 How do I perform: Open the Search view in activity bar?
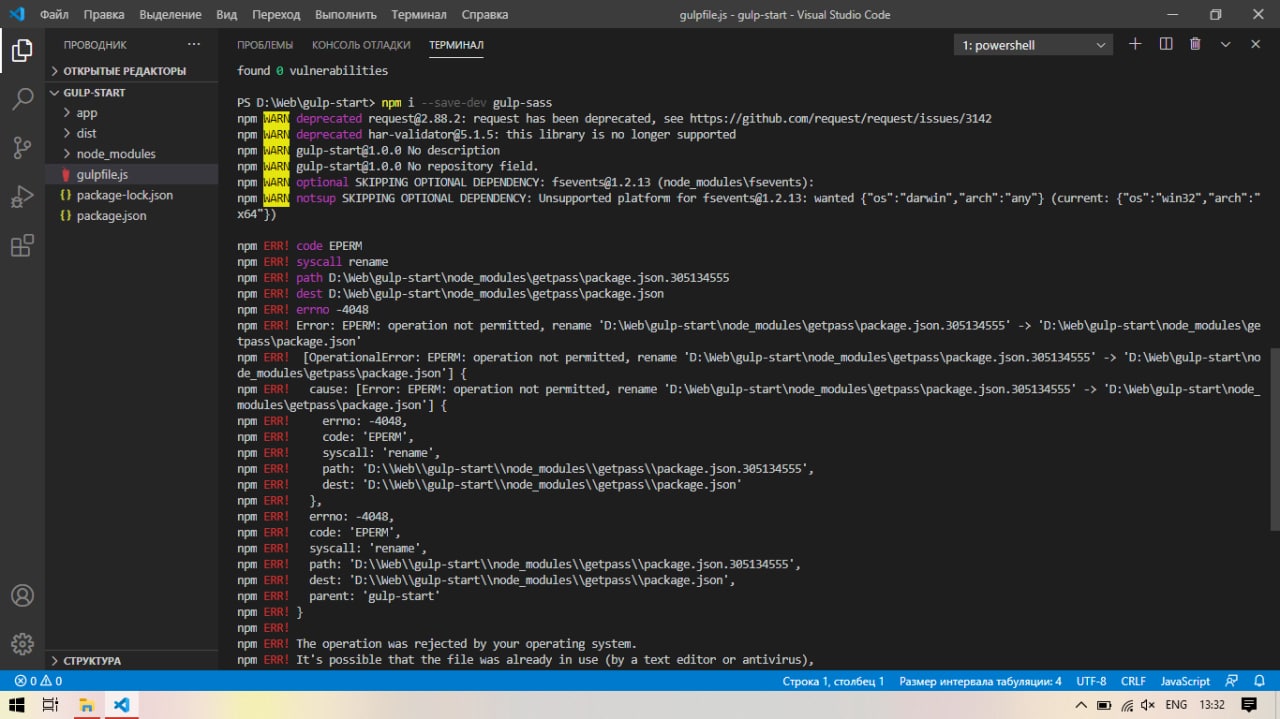pyautogui.click(x=22, y=98)
